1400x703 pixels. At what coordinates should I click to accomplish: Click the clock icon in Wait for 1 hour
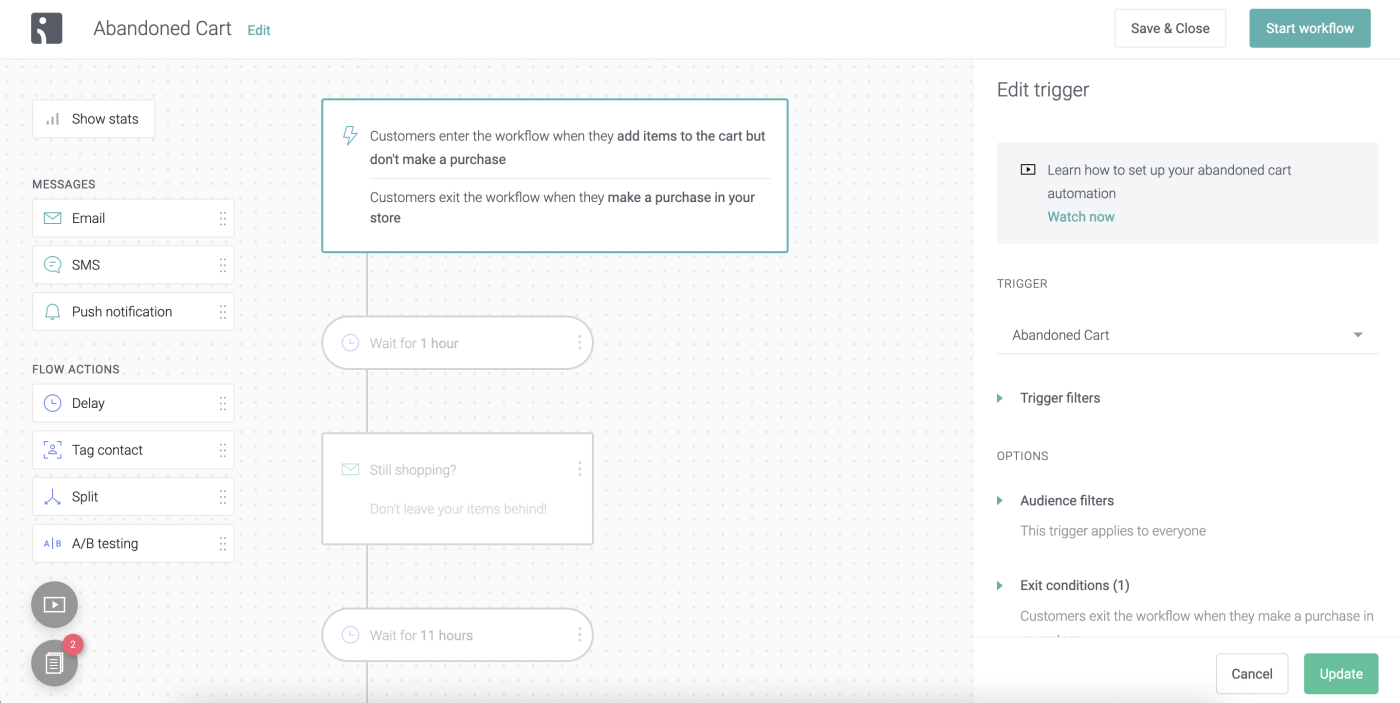(x=350, y=343)
